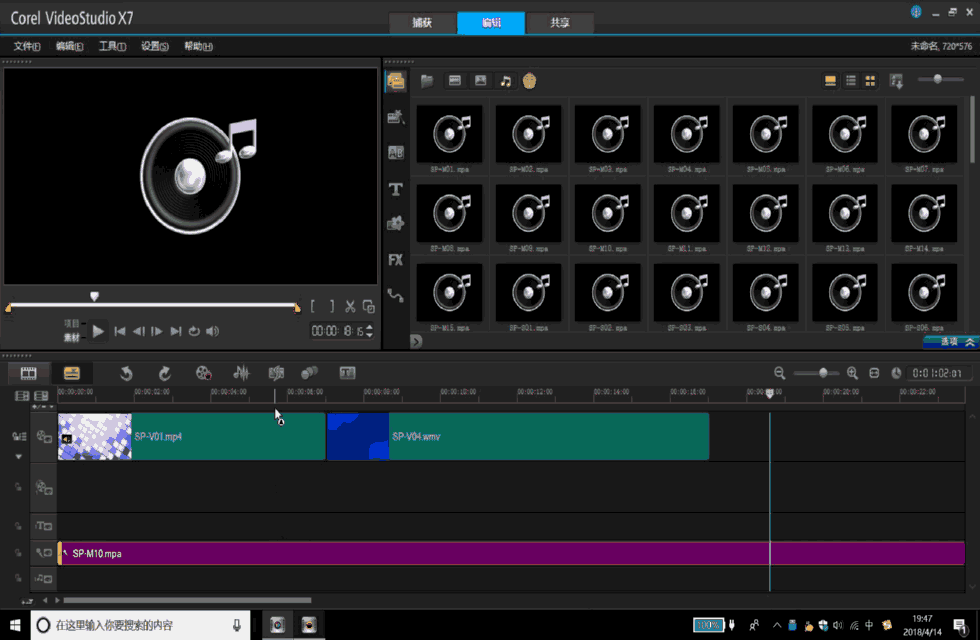Click the project duration clock icon
This screenshot has height=640, width=980.
pos(896,373)
